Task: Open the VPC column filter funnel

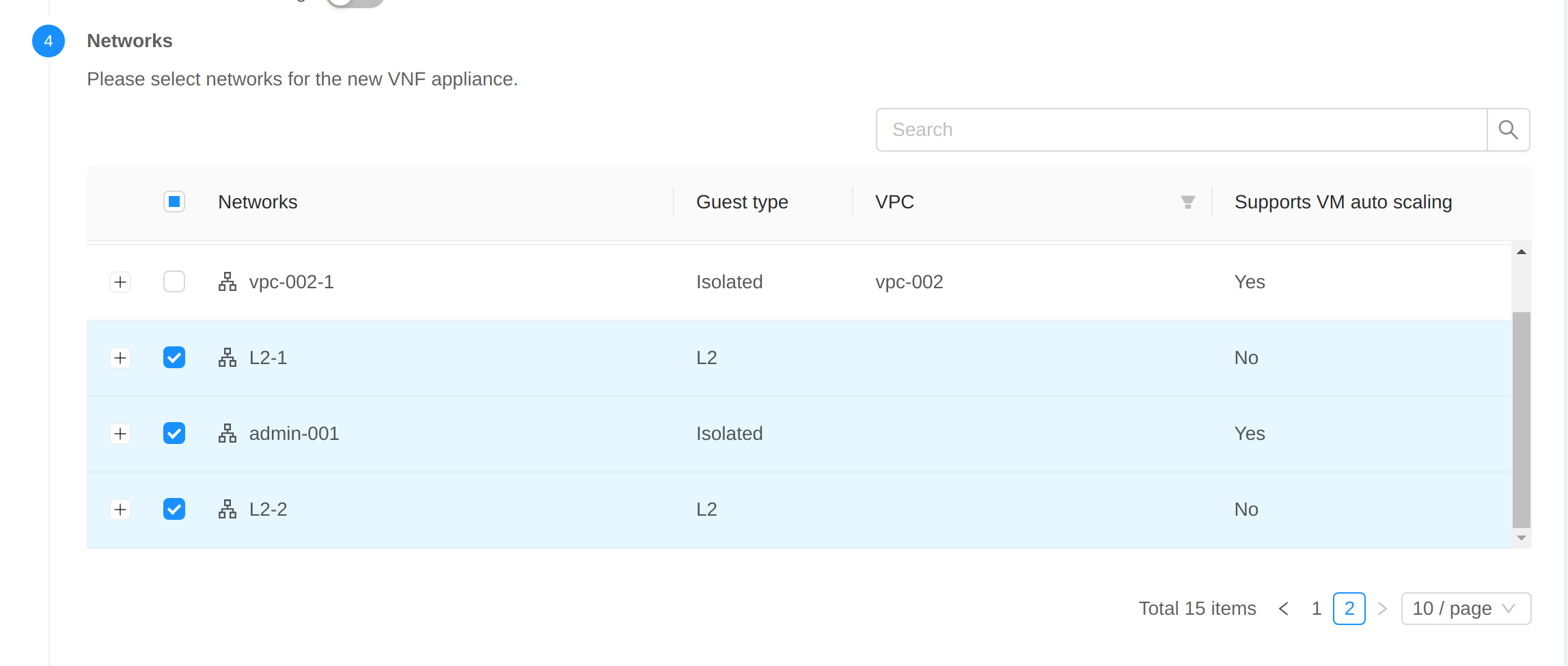Action: point(1187,202)
